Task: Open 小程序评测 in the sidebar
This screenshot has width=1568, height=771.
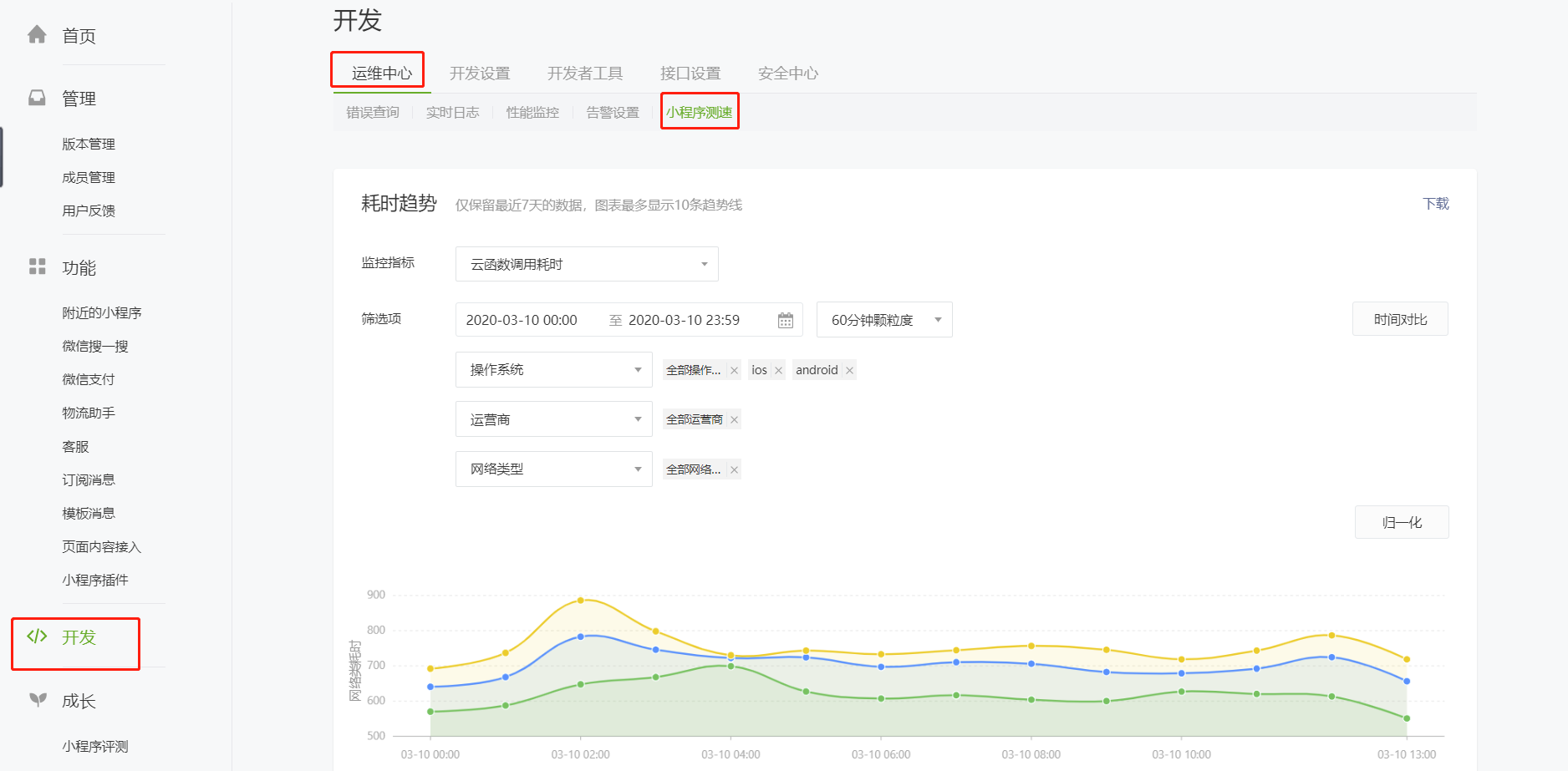Action: [x=95, y=746]
